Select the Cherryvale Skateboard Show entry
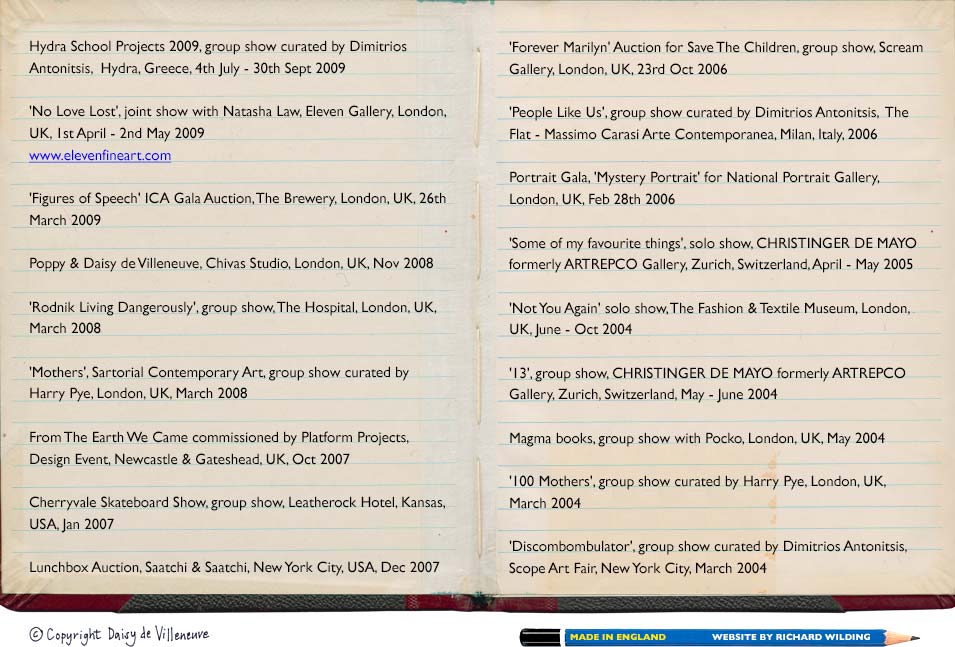Viewport: 955px width, 647px height. tap(237, 513)
